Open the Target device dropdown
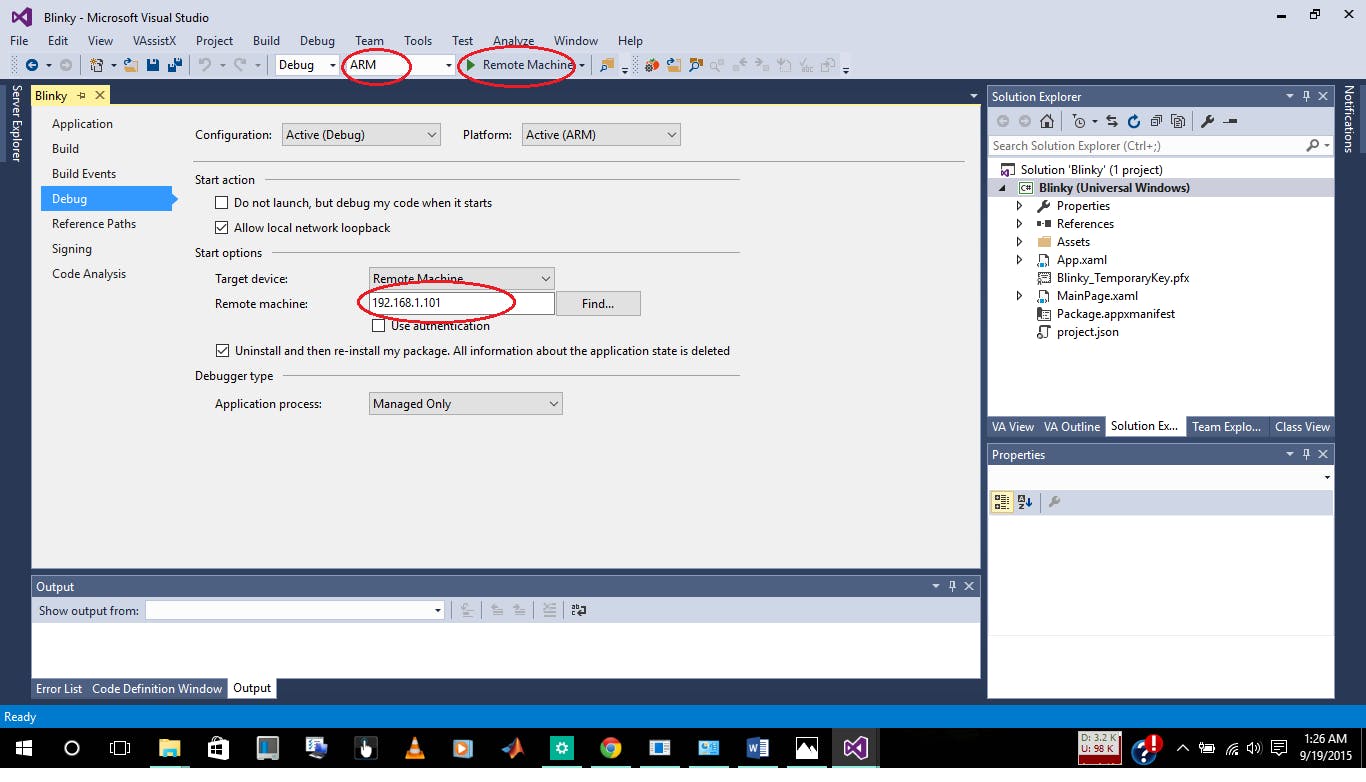Screen dimensions: 1366x782 coord(462,279)
